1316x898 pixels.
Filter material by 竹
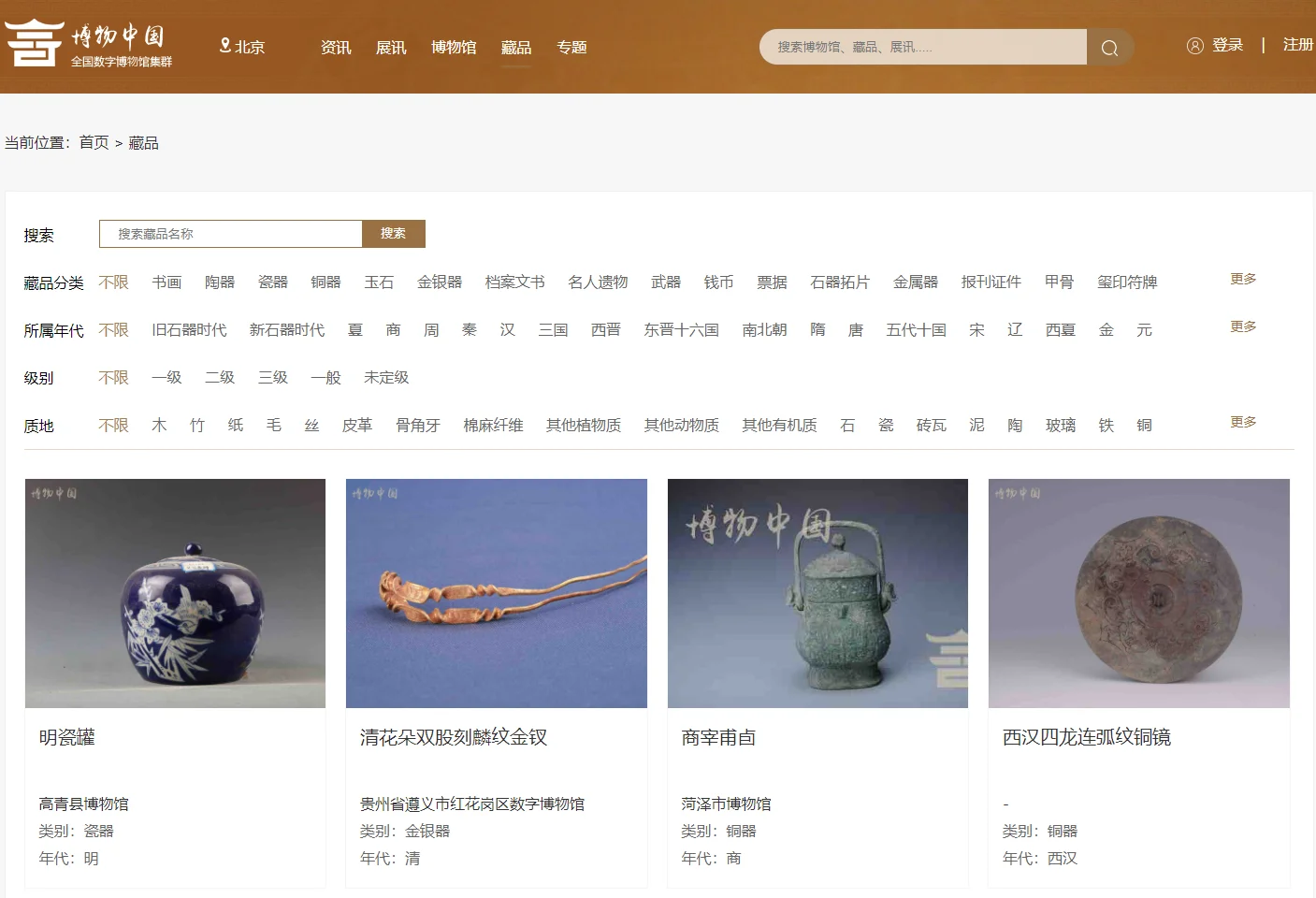click(x=196, y=425)
